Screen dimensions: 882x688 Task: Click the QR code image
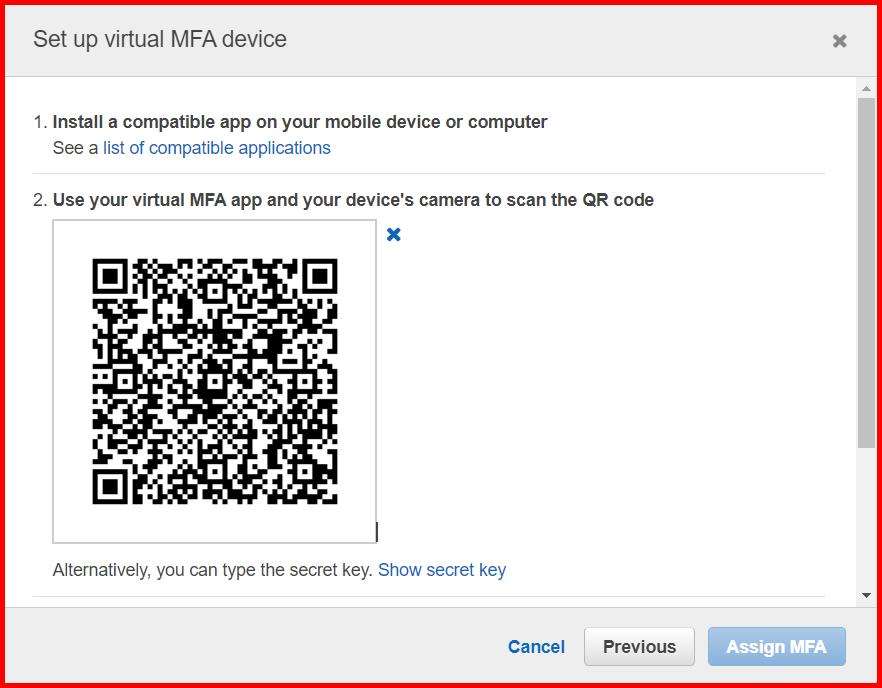coord(214,380)
